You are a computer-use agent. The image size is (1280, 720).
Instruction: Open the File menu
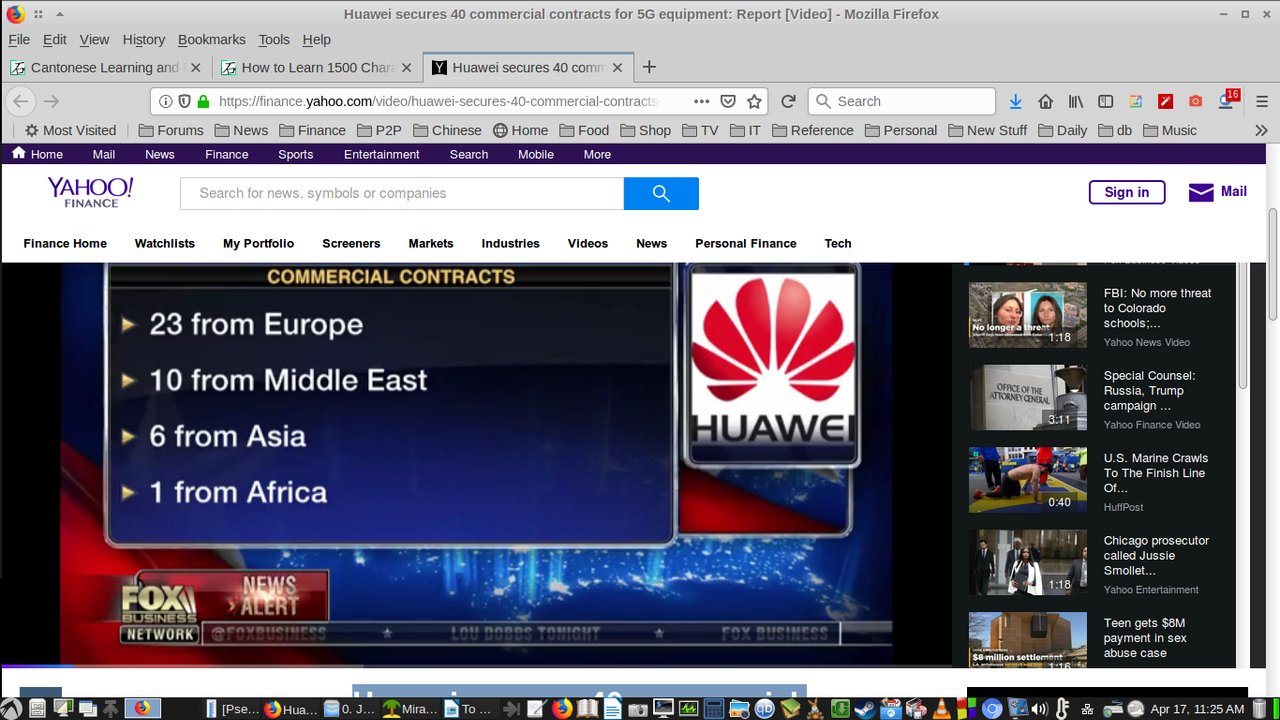tap(19, 39)
